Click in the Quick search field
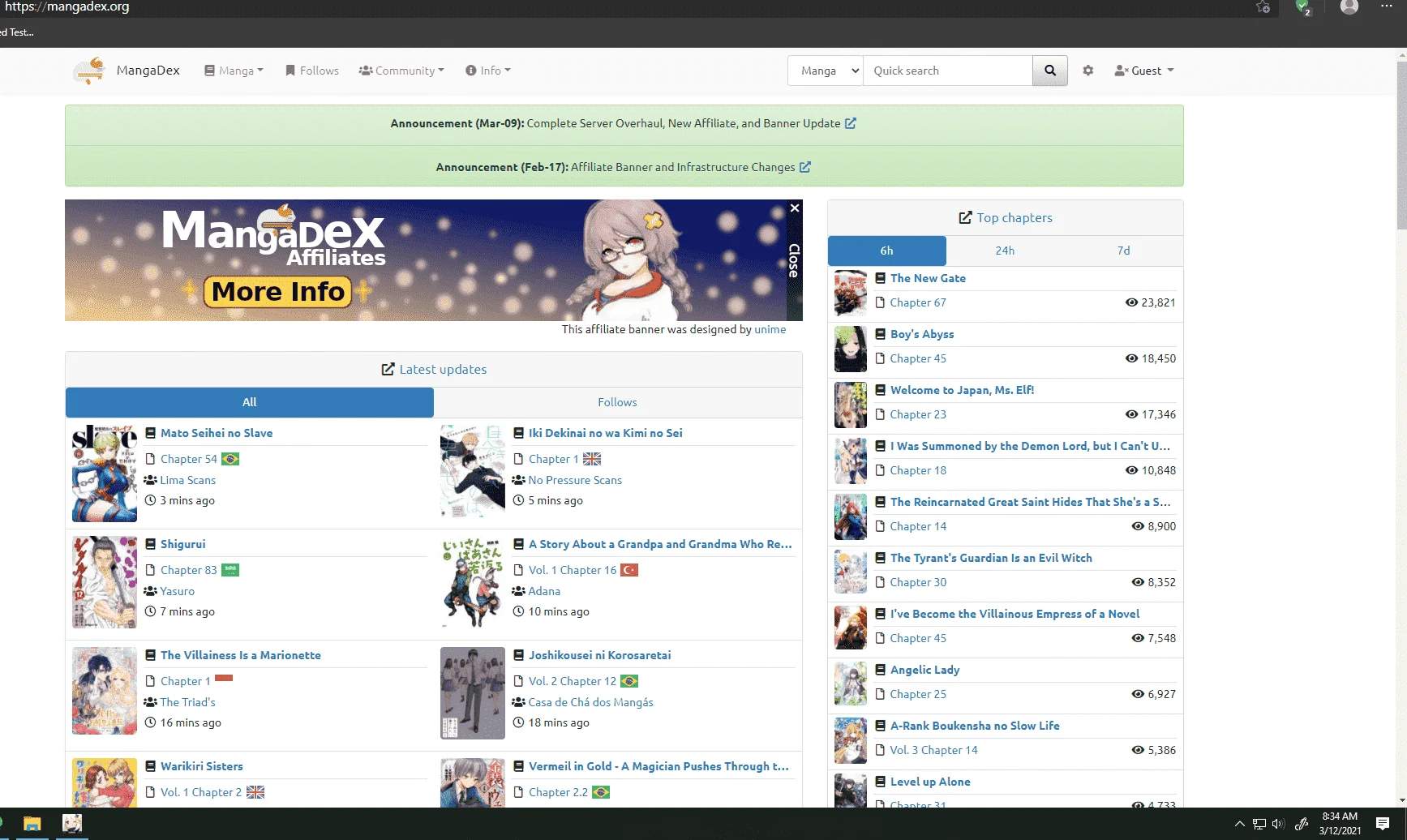The height and width of the screenshot is (840, 1407). click(948, 71)
